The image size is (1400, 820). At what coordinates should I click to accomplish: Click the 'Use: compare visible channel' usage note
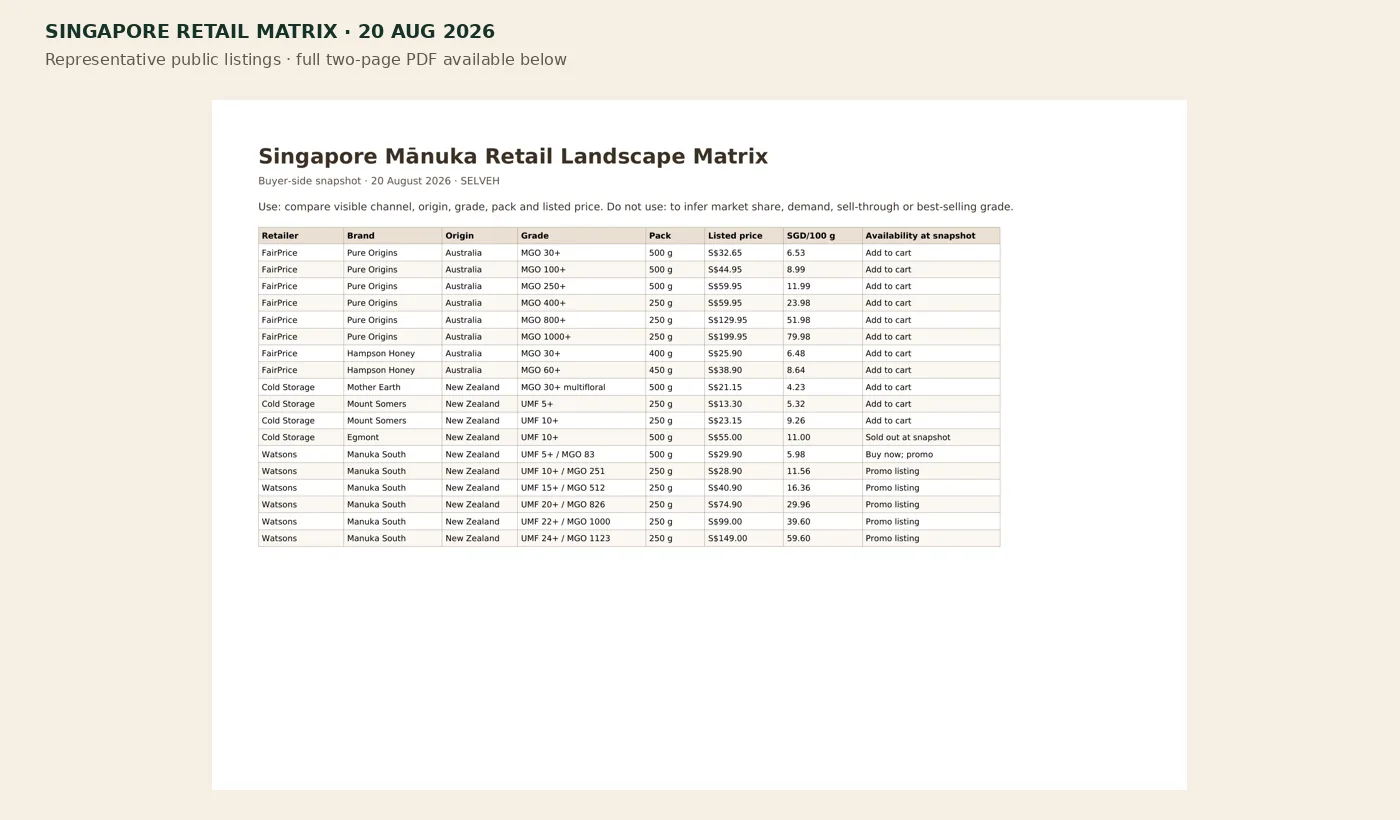(636, 207)
